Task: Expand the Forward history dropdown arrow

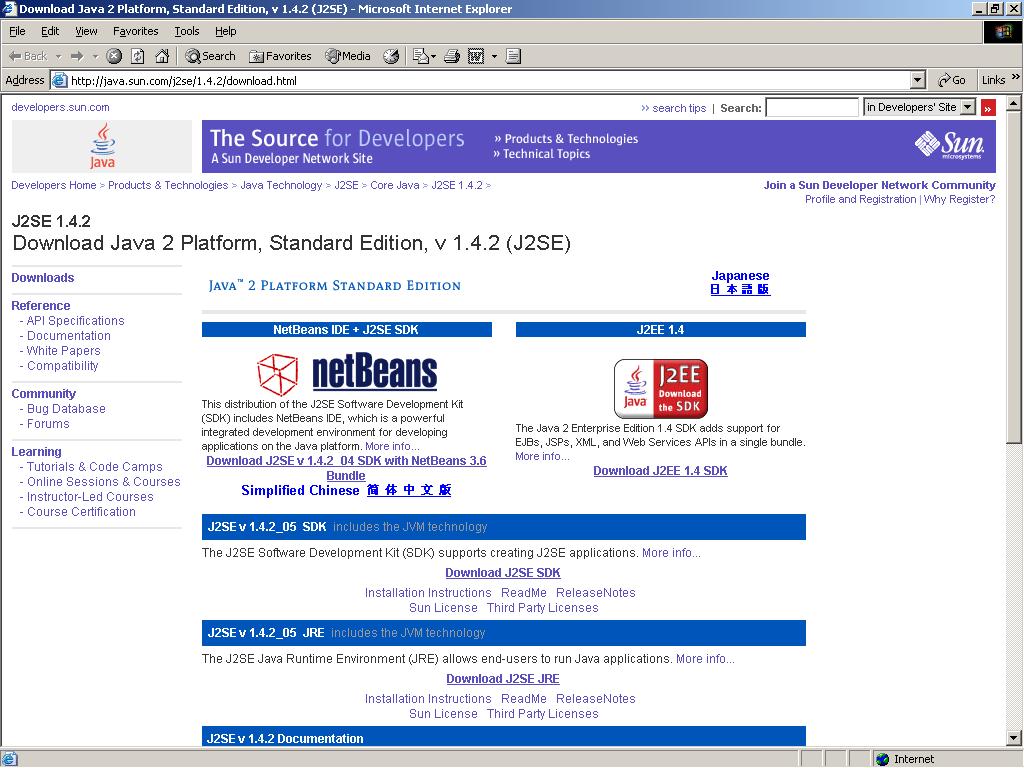Action: (x=95, y=56)
